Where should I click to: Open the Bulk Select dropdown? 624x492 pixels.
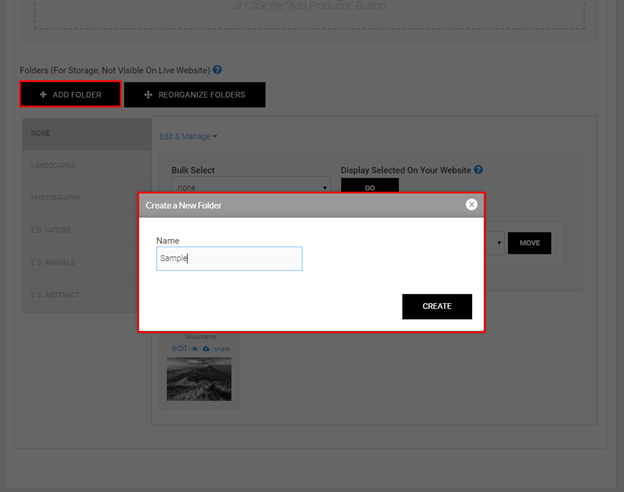click(x=250, y=187)
